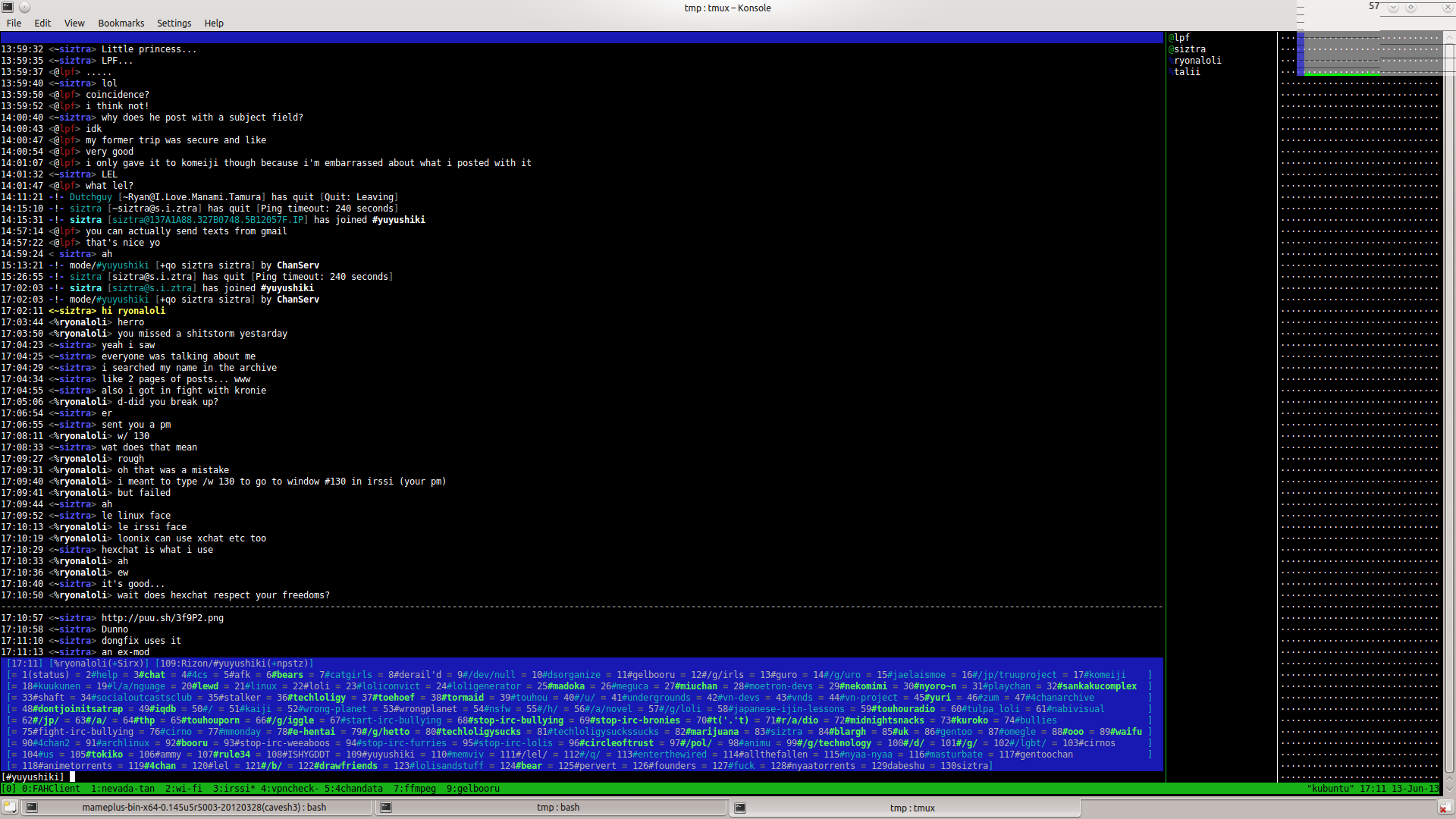Click tmux window 7:ffmpeg in the status bar
Screen dimensions: 1456x819
pyautogui.click(x=415, y=789)
